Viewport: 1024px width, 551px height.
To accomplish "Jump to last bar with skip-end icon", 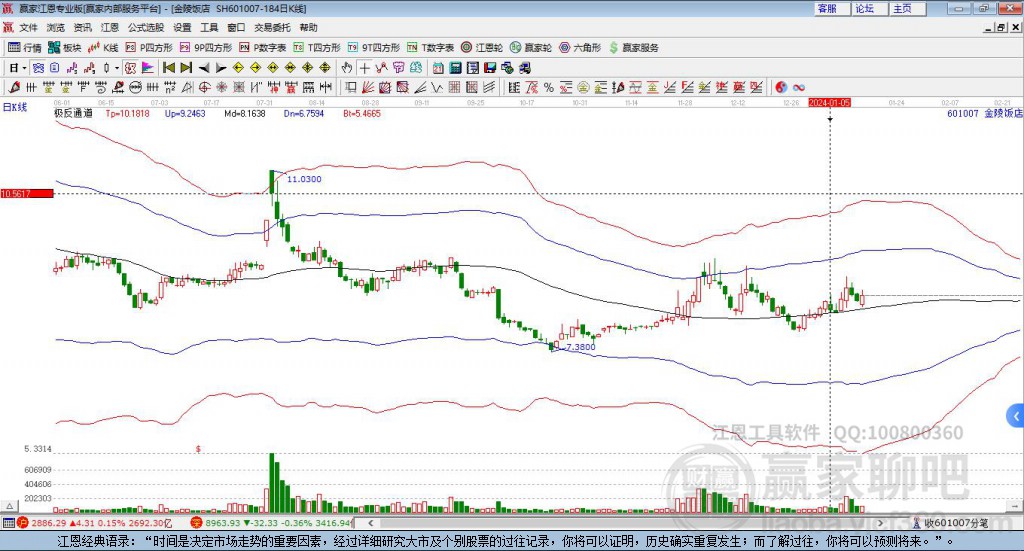I will pyautogui.click(x=186, y=68).
